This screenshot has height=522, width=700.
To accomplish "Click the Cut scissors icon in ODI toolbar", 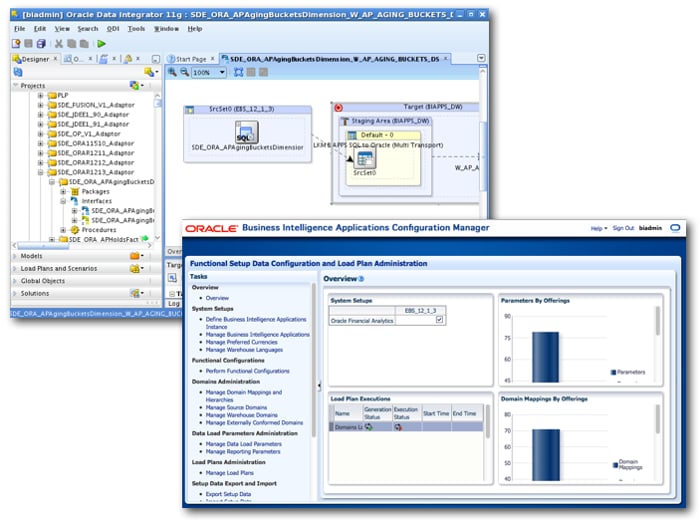I will click(x=58, y=43).
